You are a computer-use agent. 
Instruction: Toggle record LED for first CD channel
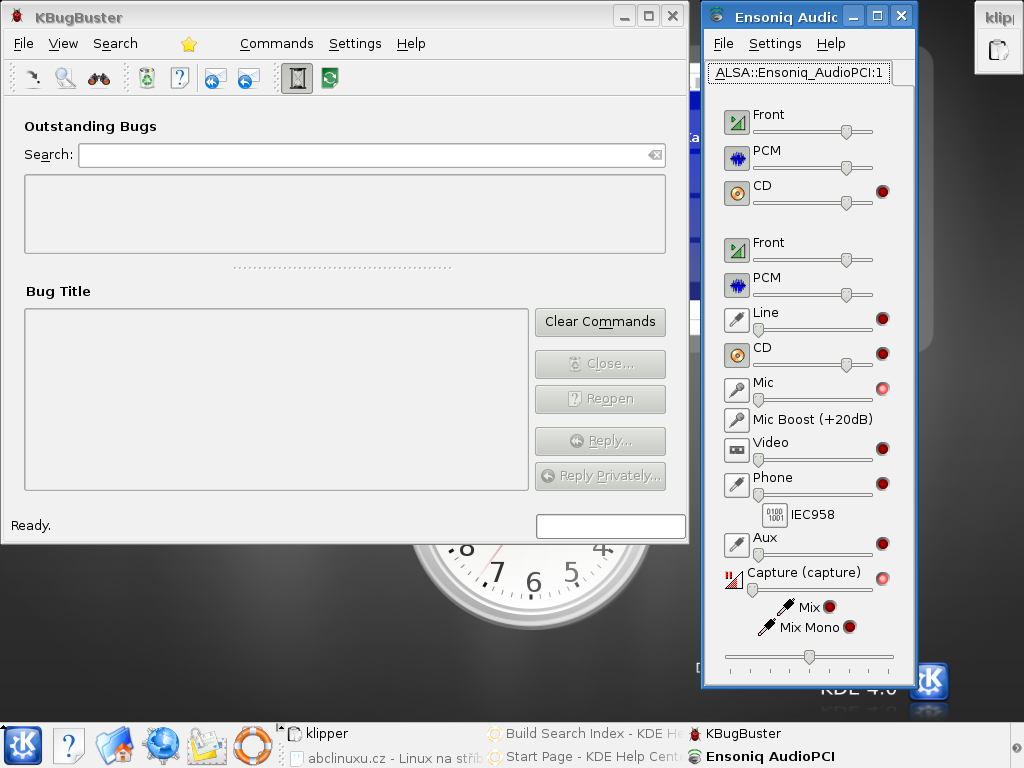tap(882, 192)
